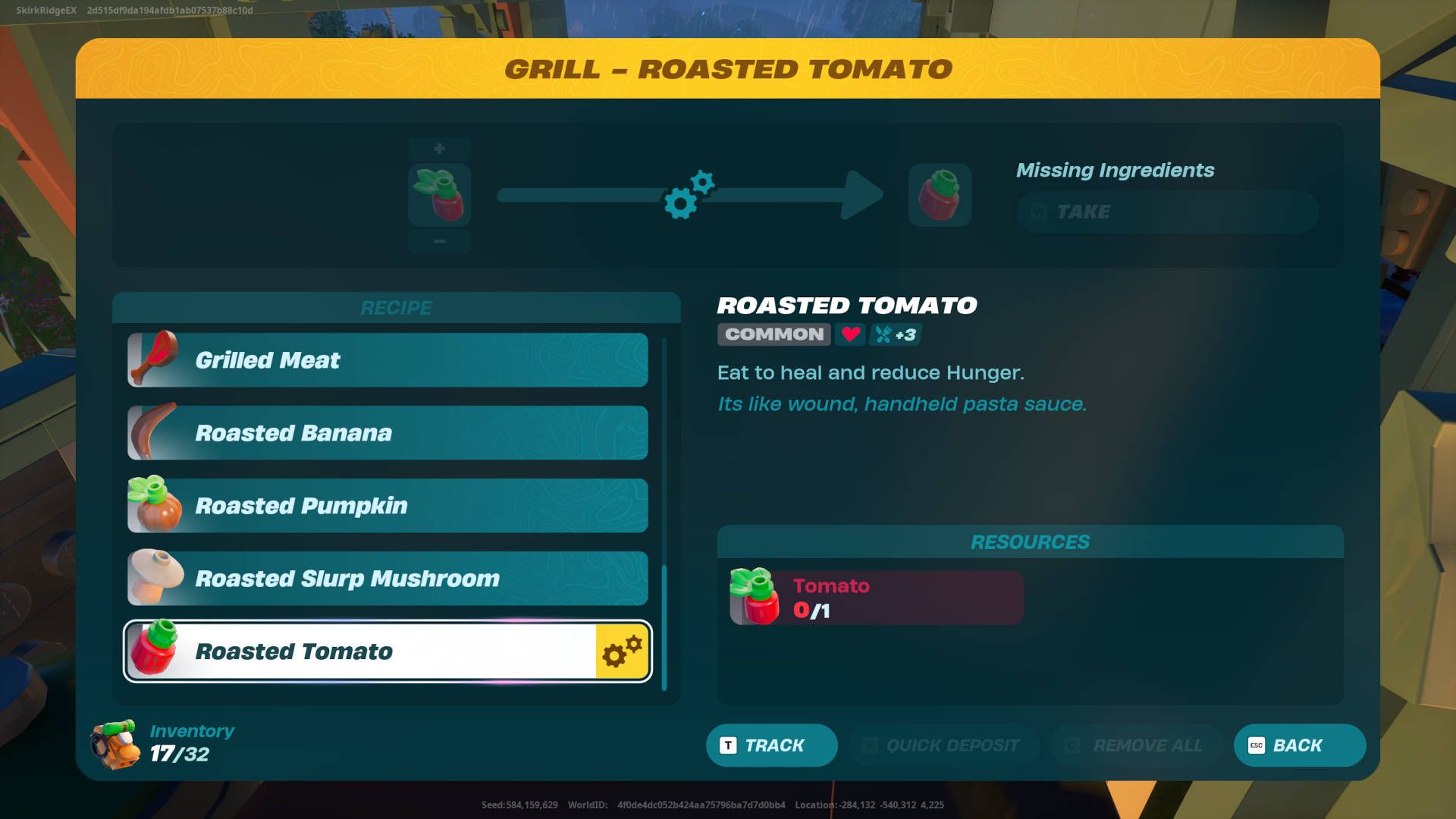Click the BACK button

click(1299, 745)
